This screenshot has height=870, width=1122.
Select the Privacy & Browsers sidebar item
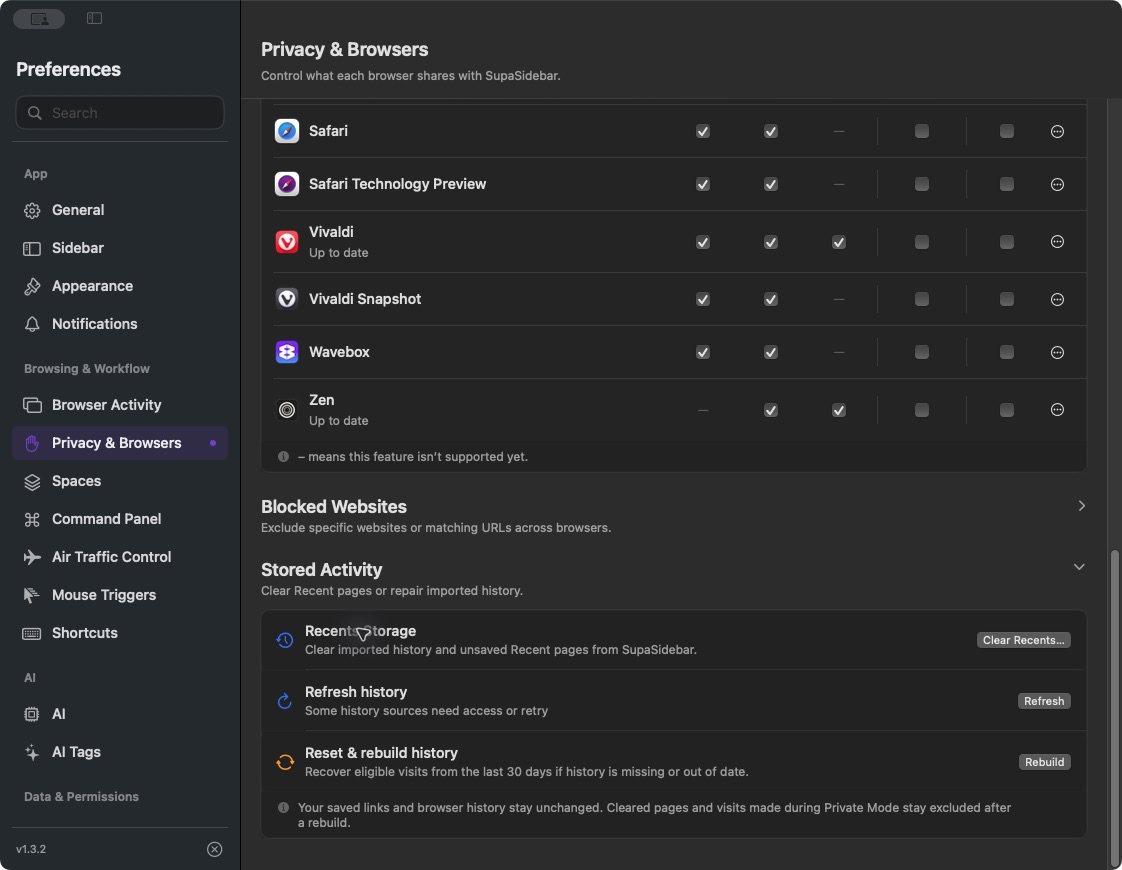(119, 444)
